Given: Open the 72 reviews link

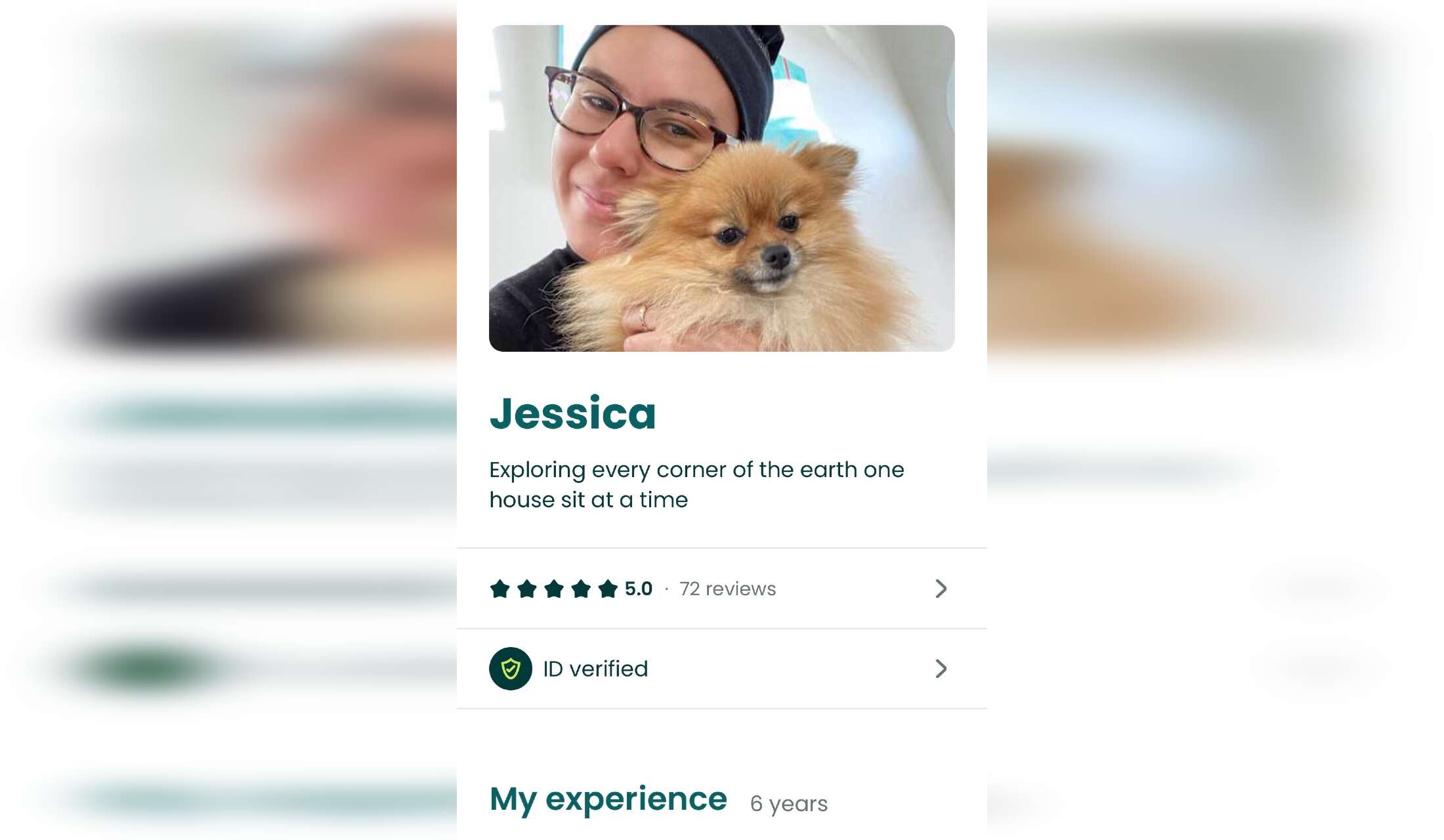Looking at the screenshot, I should coord(727,589).
